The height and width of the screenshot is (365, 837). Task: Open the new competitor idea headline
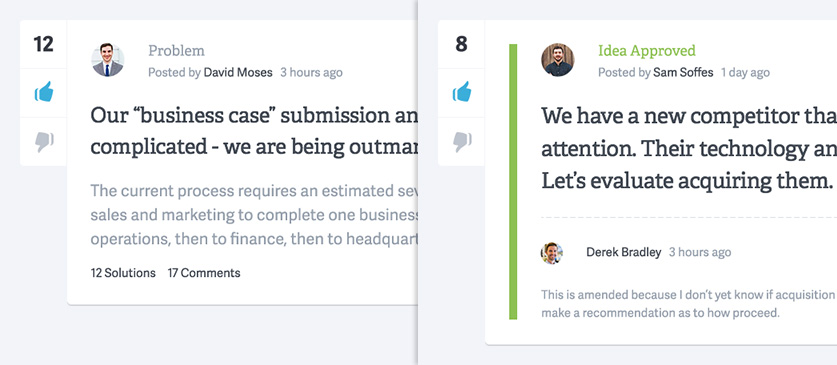pyautogui.click(x=689, y=148)
